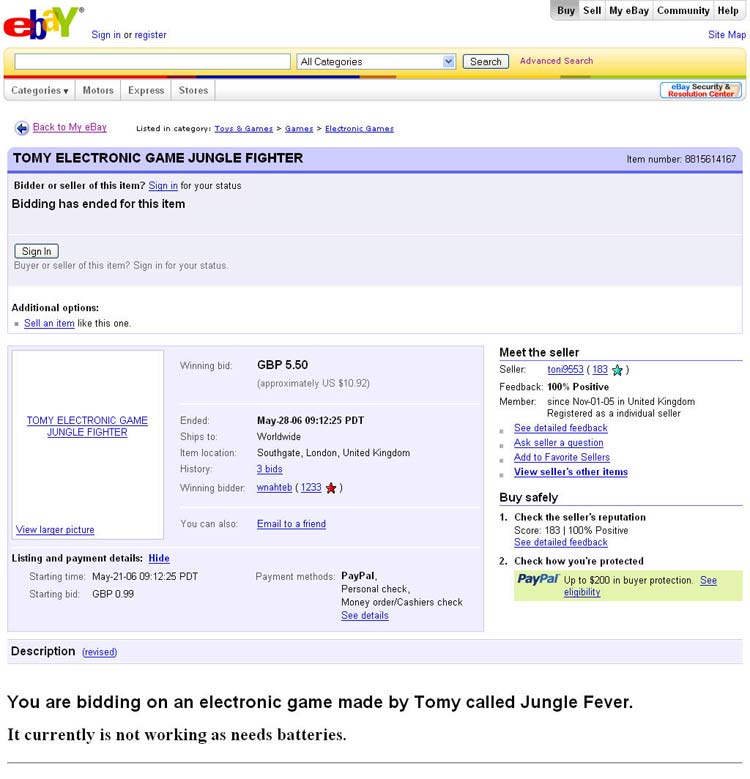Go to the Motors section
The height and width of the screenshot is (779, 750).
click(x=98, y=90)
